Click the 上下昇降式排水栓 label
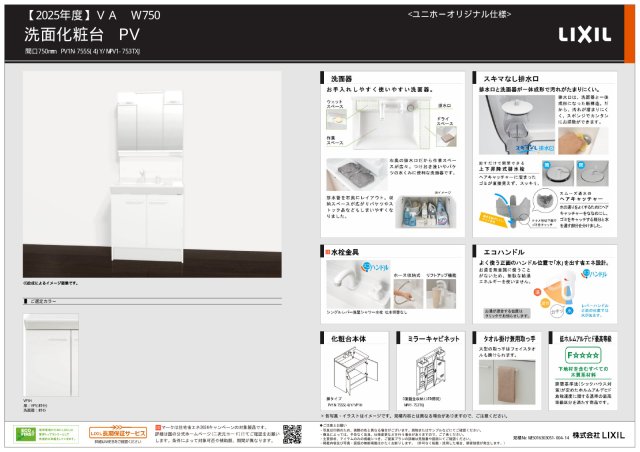This screenshot has height=452, width=640. [502, 169]
